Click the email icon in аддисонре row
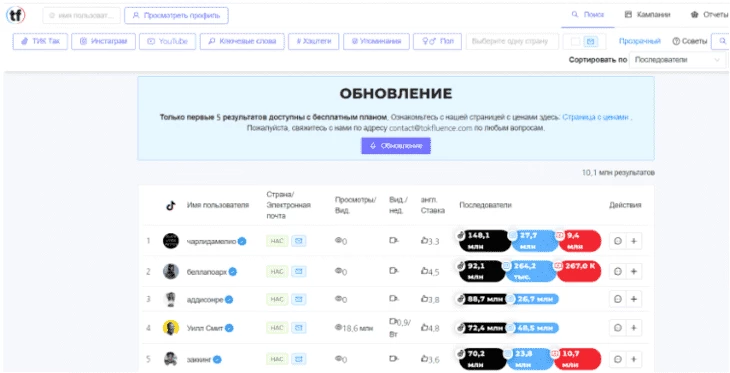The image size is (730, 373). tap(299, 299)
